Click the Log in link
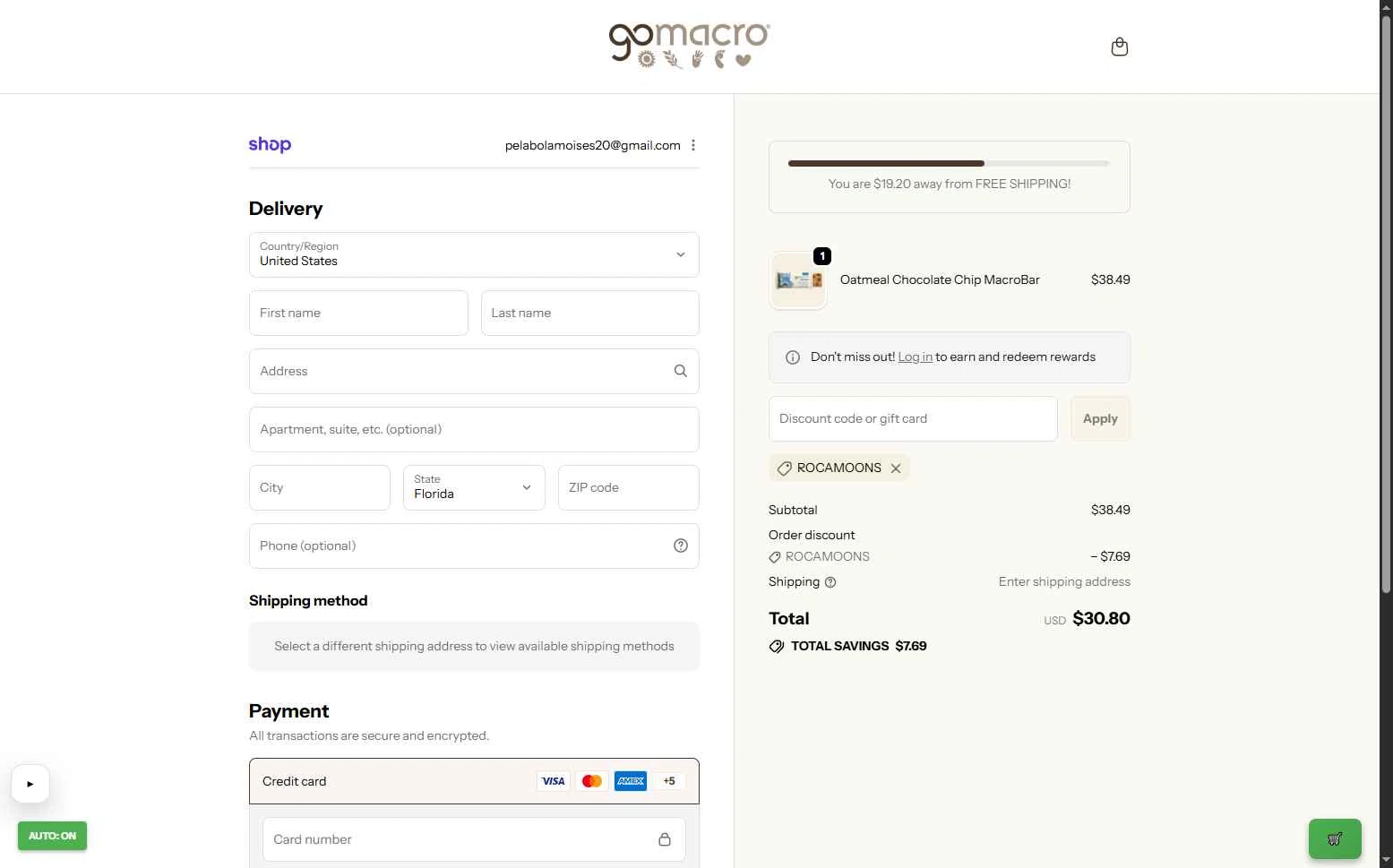The image size is (1393, 868). click(x=915, y=357)
